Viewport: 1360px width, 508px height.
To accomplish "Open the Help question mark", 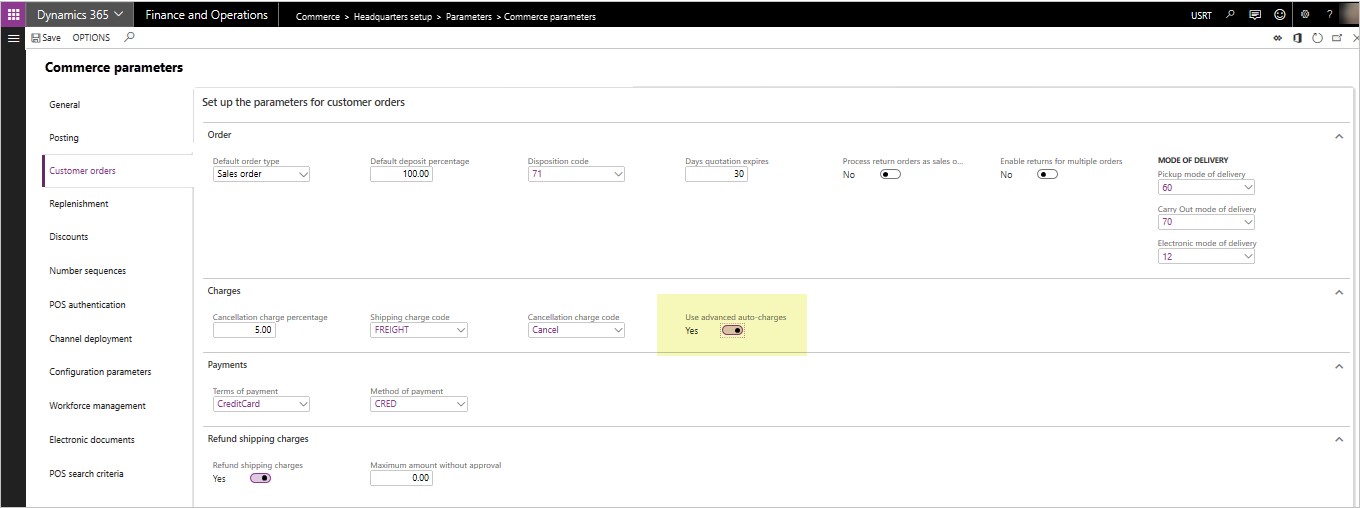I will click(1329, 15).
